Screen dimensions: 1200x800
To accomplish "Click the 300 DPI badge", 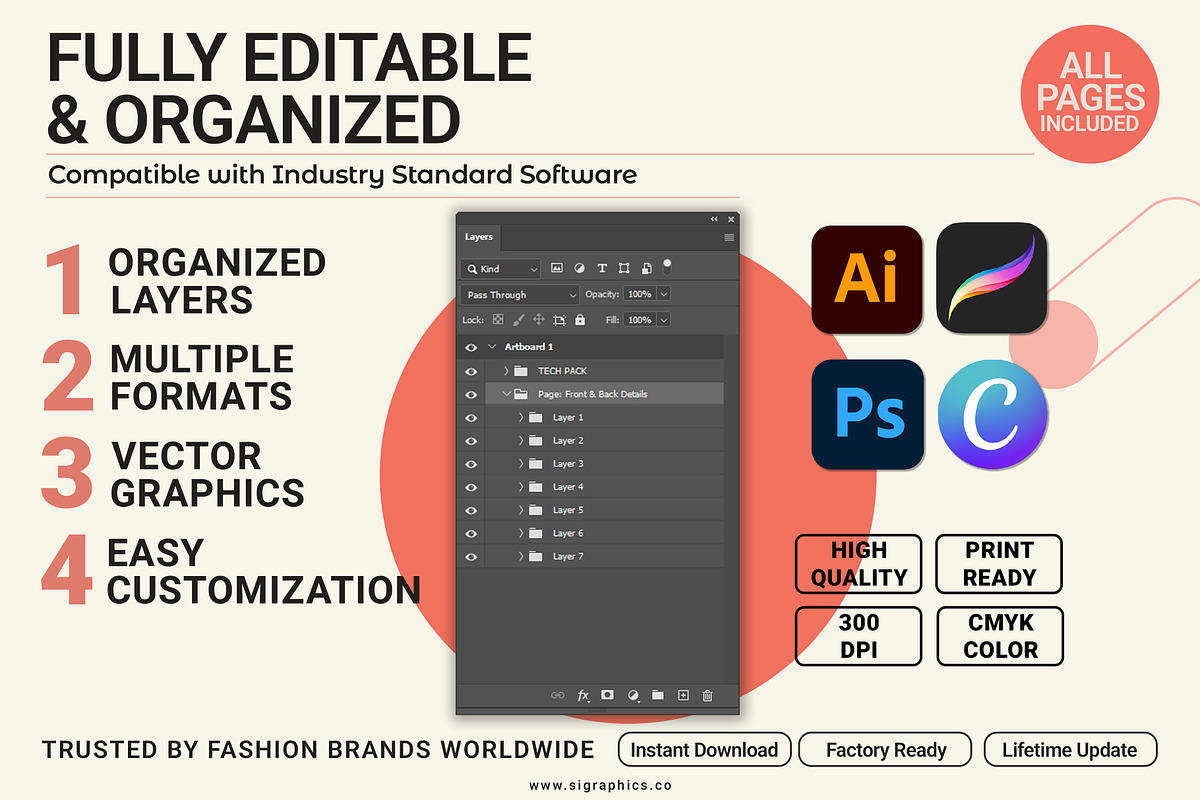I will click(x=859, y=636).
